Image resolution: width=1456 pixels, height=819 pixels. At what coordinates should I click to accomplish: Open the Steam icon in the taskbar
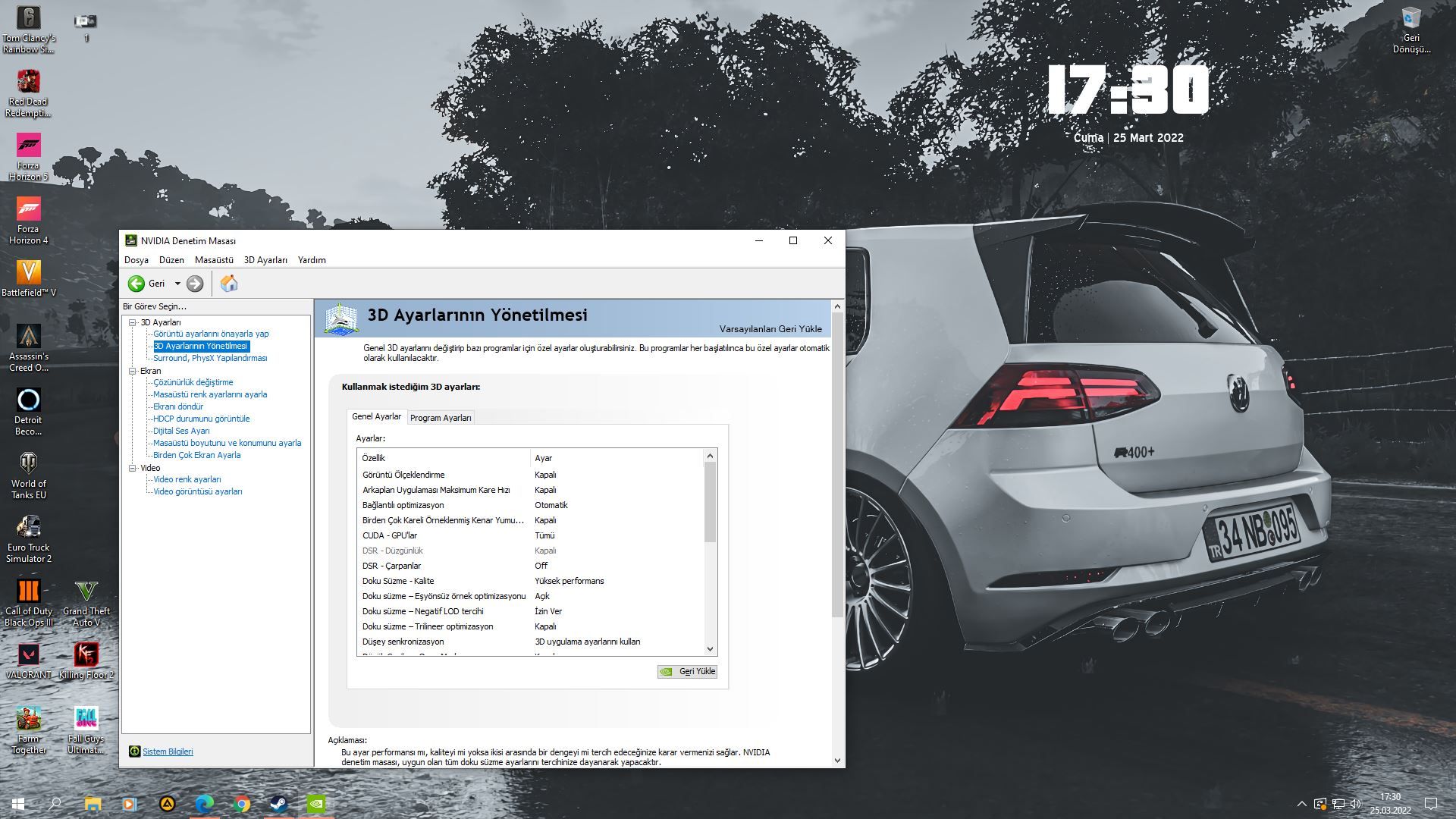coord(278,804)
